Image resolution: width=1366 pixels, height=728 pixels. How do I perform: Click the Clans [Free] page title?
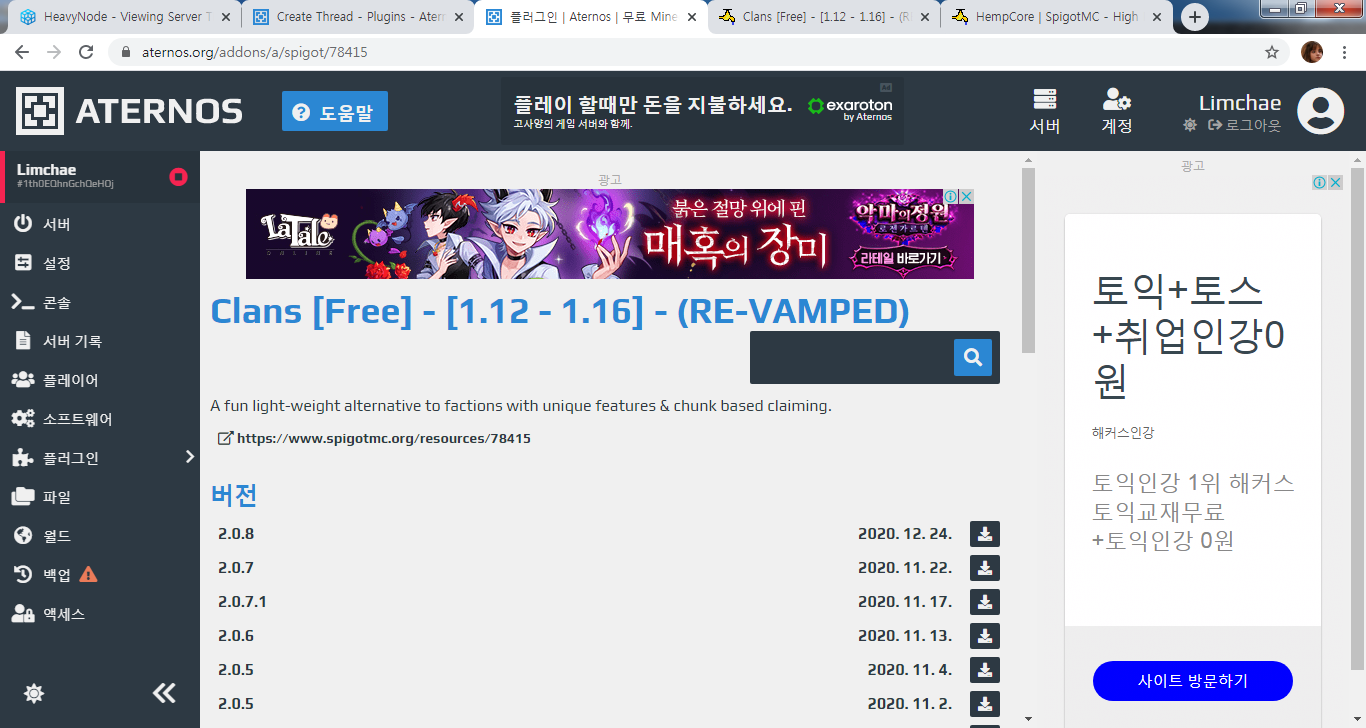click(560, 311)
